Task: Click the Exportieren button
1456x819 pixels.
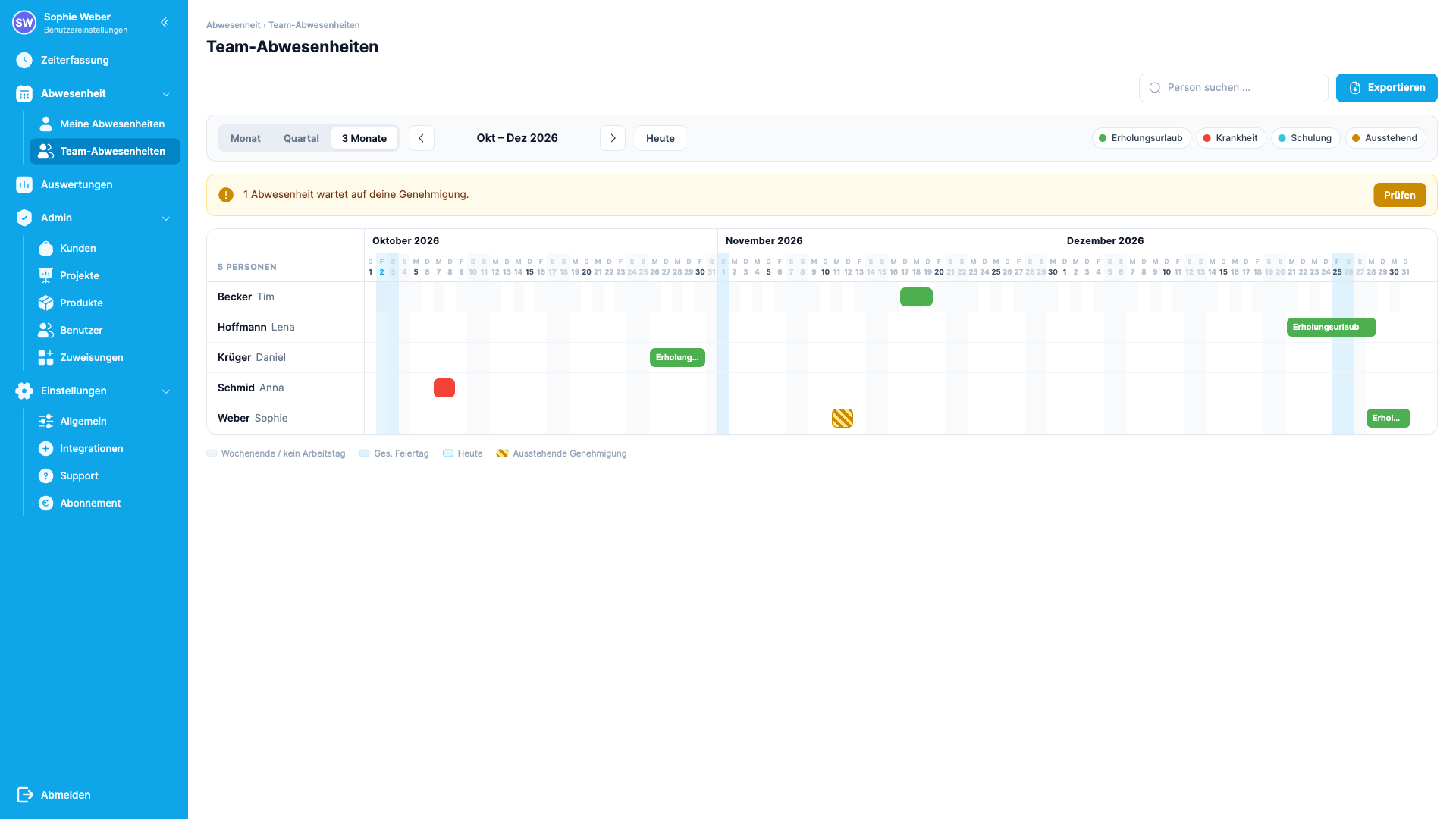Action: [1386, 88]
